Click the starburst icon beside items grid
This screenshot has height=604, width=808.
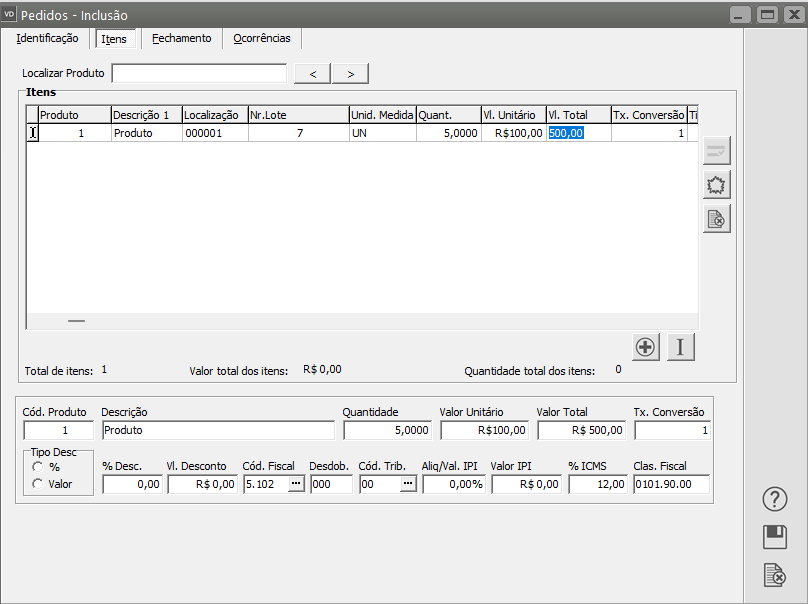(x=717, y=185)
